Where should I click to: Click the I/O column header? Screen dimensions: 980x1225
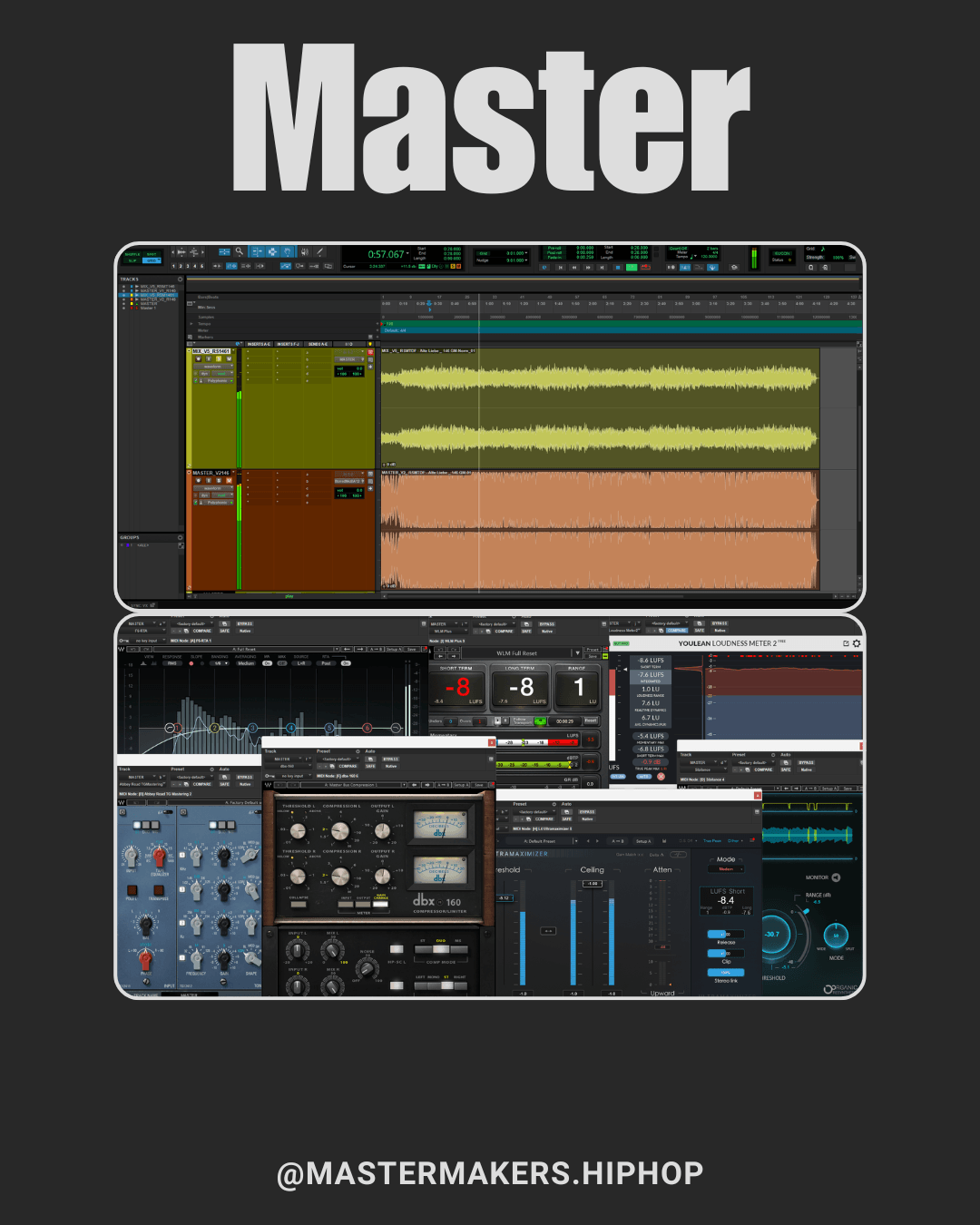(x=348, y=344)
